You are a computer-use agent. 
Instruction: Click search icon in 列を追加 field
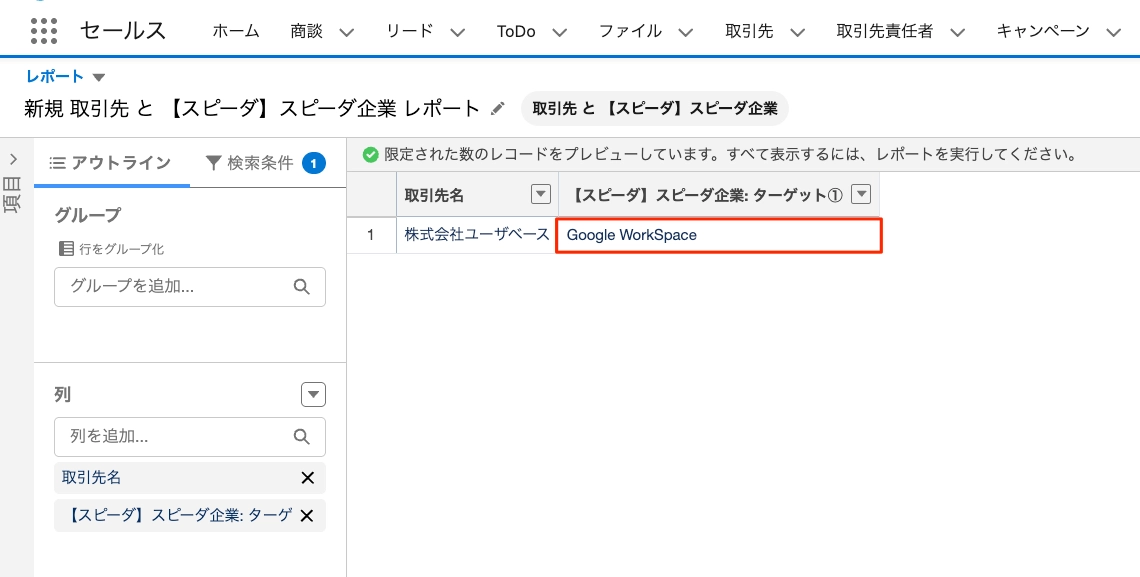point(302,437)
